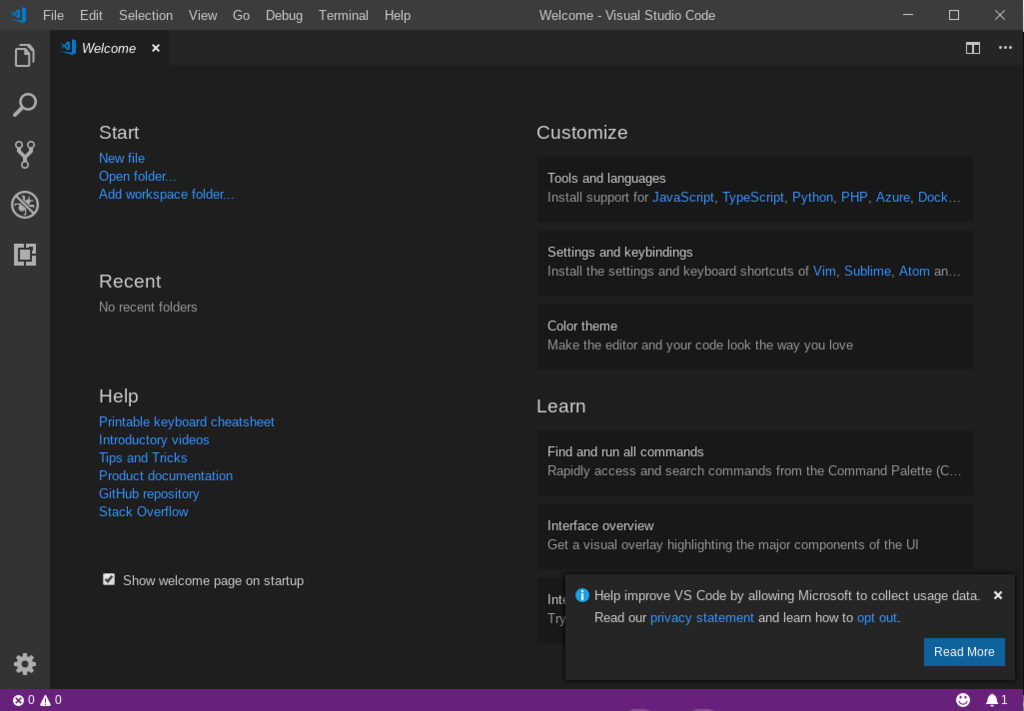
Task: Click the Azure link
Action: click(893, 197)
